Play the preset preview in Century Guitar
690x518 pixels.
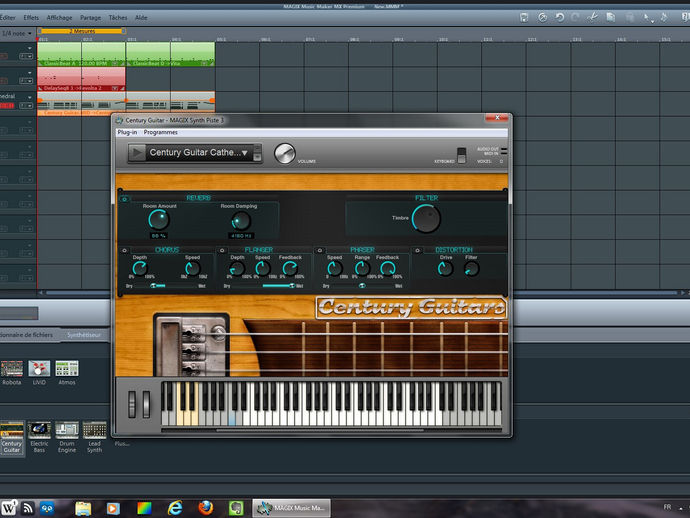coord(137,153)
